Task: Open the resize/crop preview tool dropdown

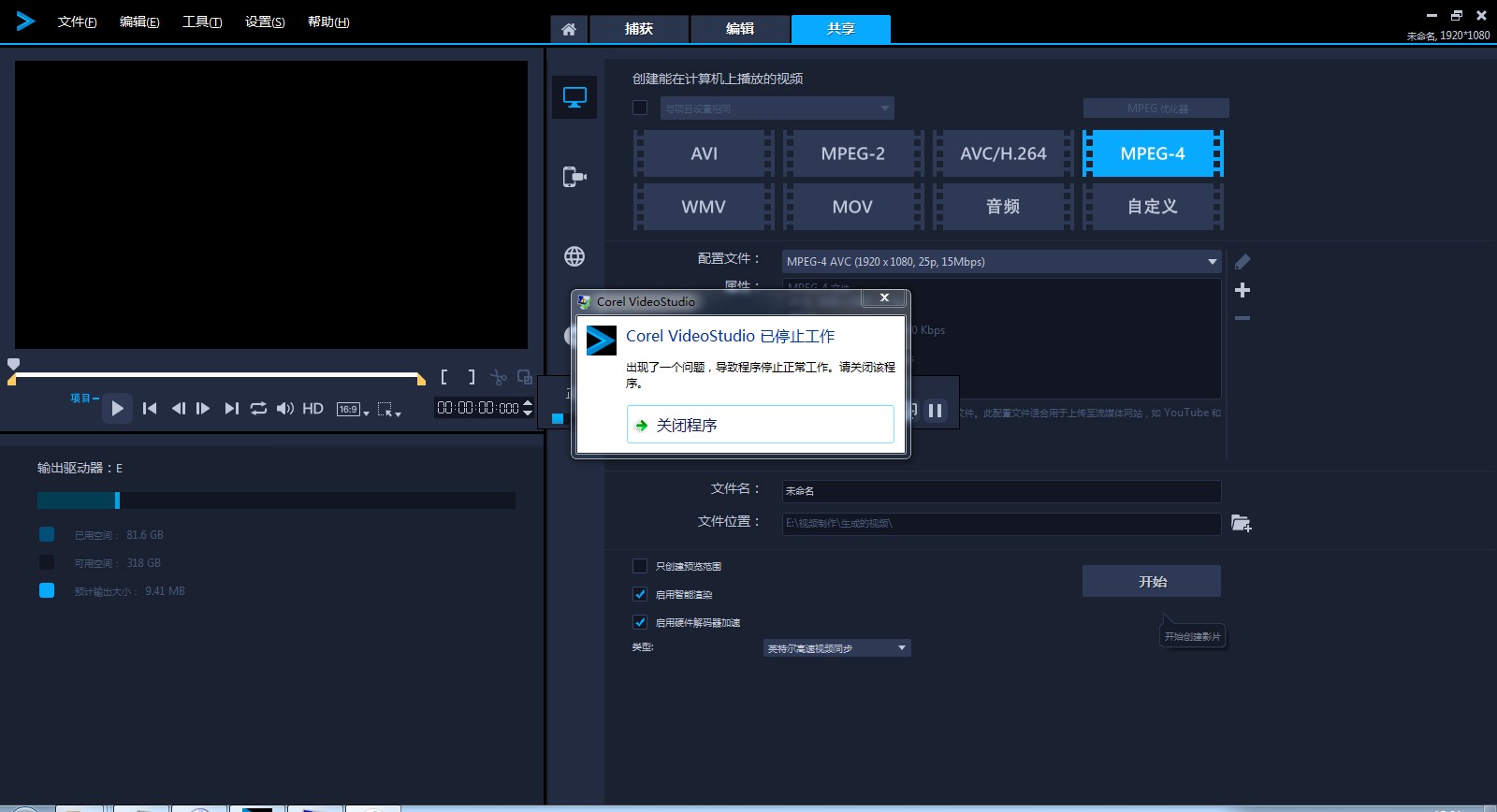Action: point(388,409)
